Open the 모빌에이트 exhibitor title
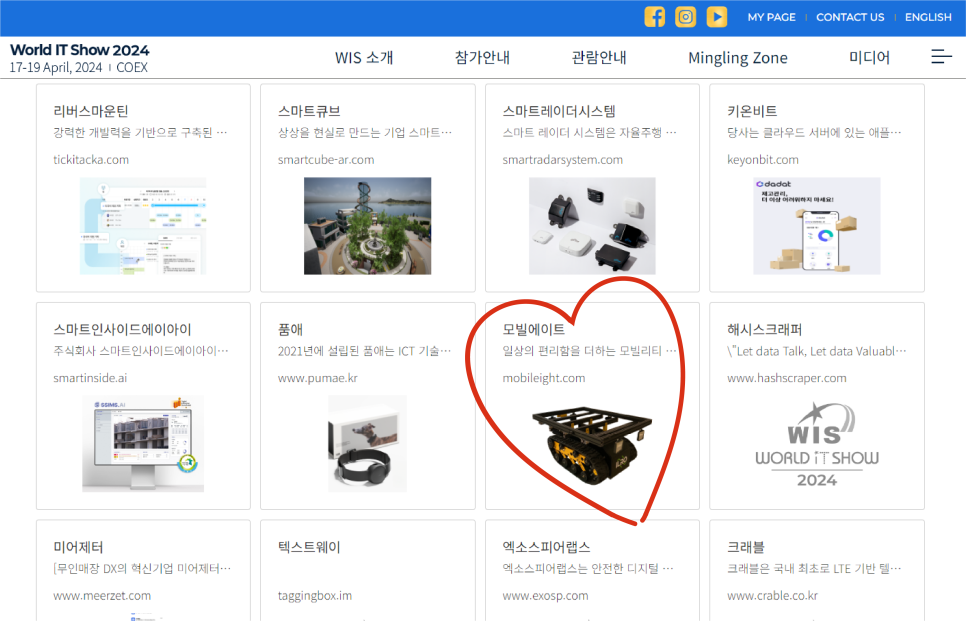This screenshot has width=966, height=621. pyautogui.click(x=534, y=330)
